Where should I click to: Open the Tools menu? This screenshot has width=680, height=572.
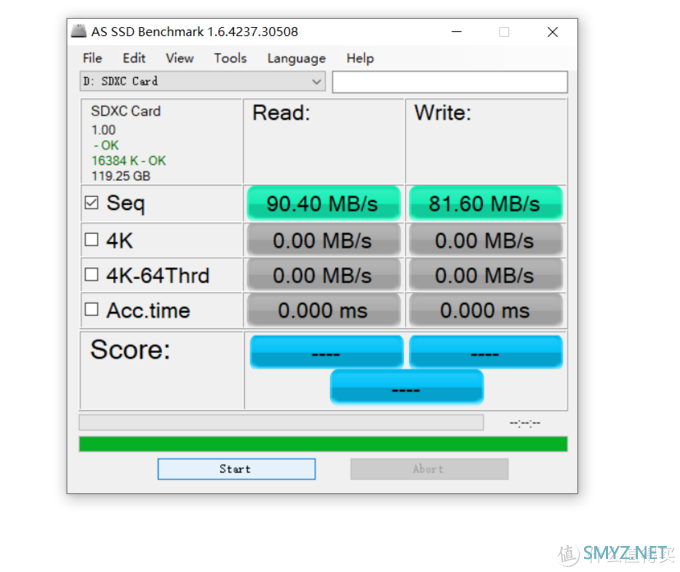pos(230,58)
